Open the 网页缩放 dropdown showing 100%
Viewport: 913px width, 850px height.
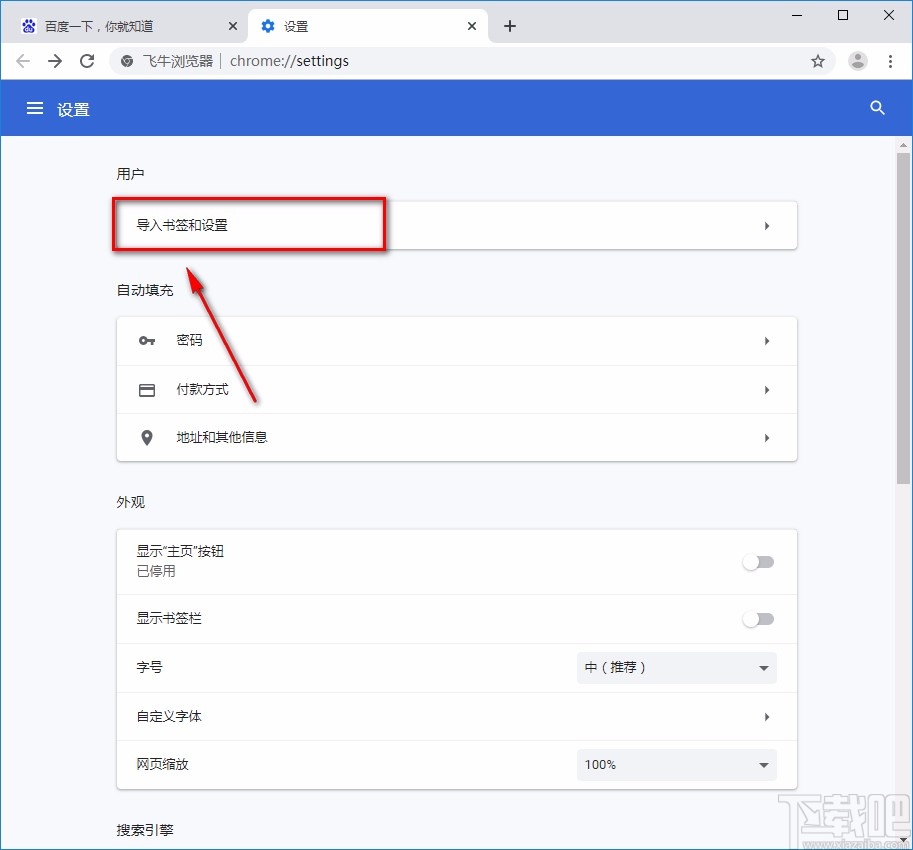(x=676, y=764)
